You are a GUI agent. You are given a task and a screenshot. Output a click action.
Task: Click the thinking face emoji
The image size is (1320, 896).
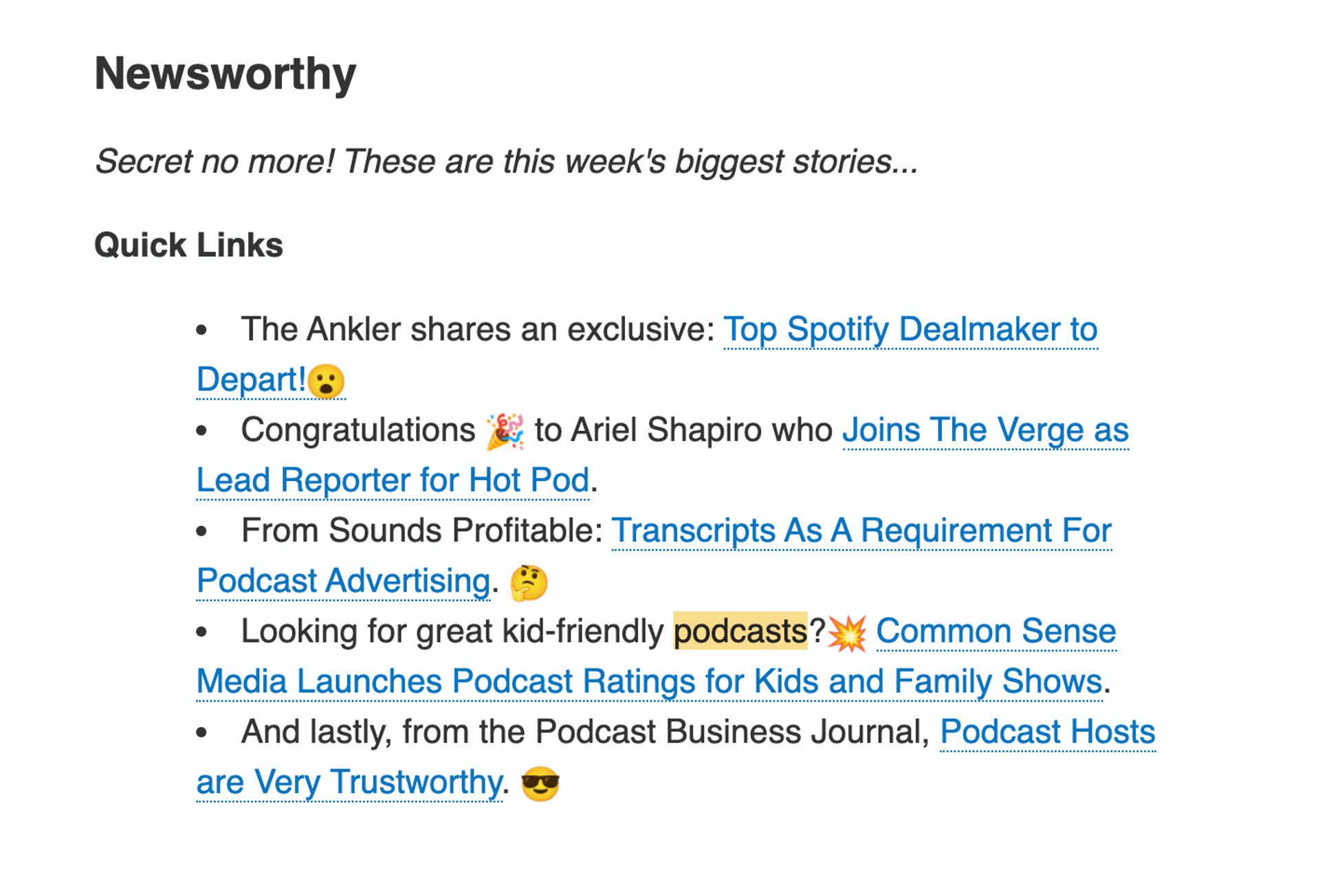pyautogui.click(x=529, y=583)
